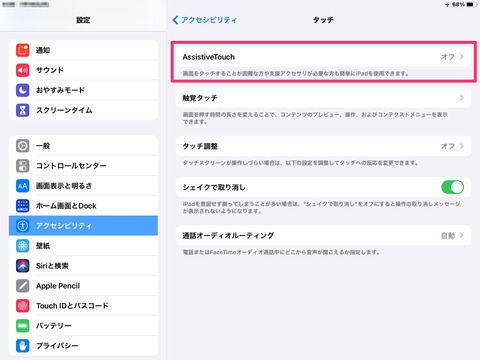Open プライバシー settings
The image size is (480, 360).
pyautogui.click(x=83, y=346)
